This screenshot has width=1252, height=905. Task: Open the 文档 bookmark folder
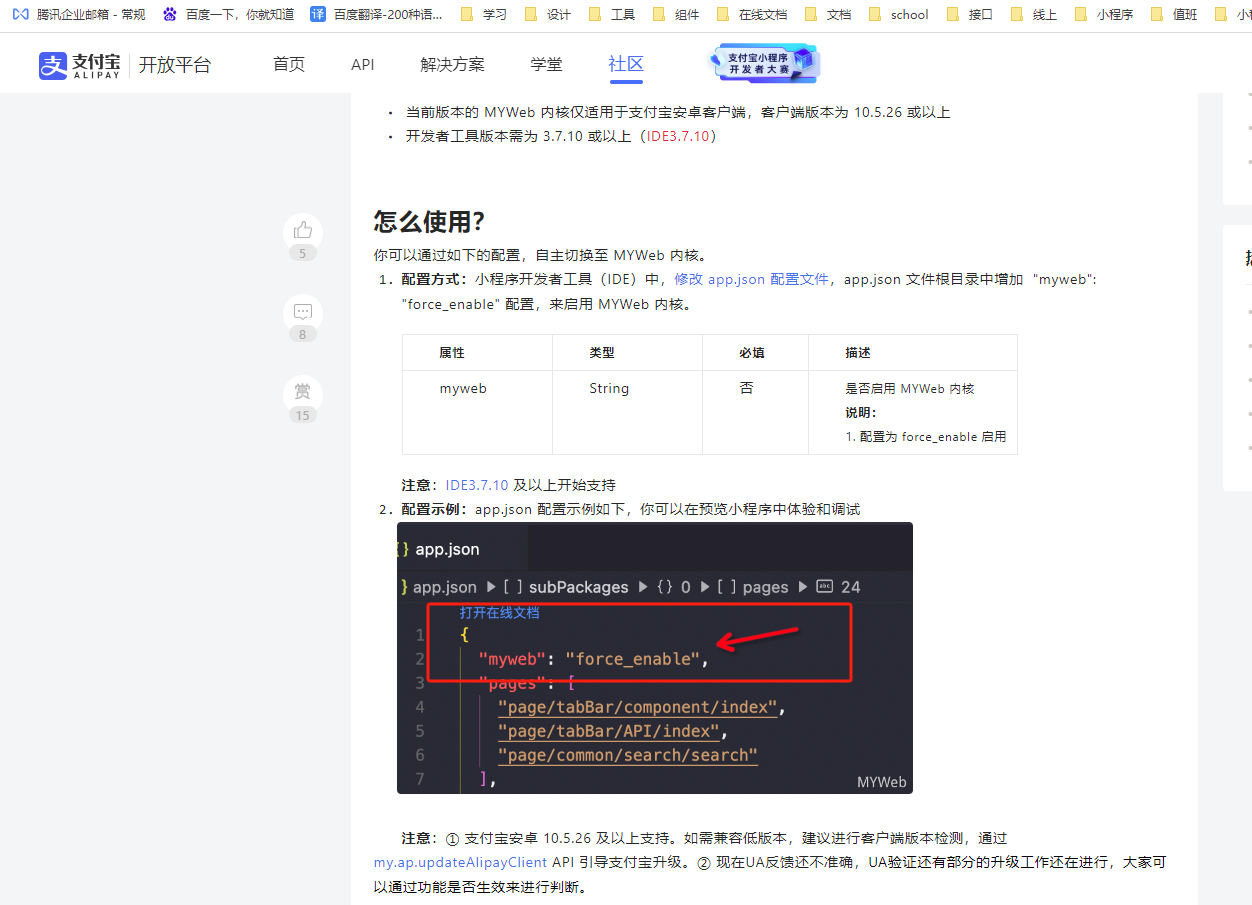click(828, 14)
